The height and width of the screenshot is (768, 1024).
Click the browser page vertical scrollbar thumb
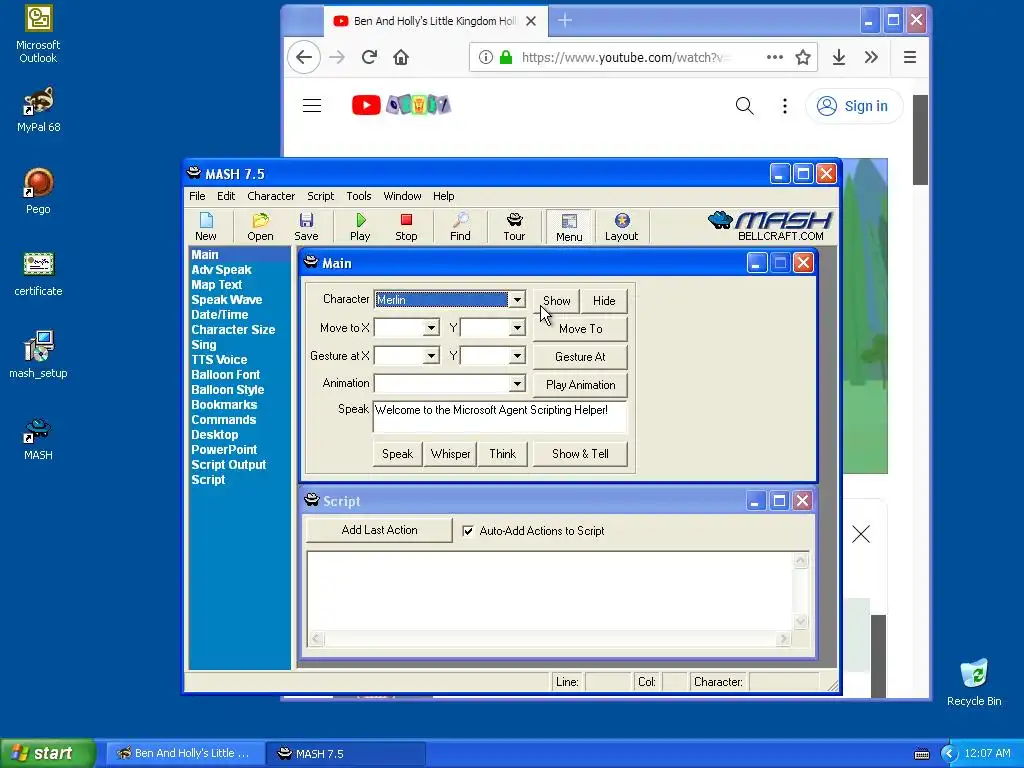[920, 140]
